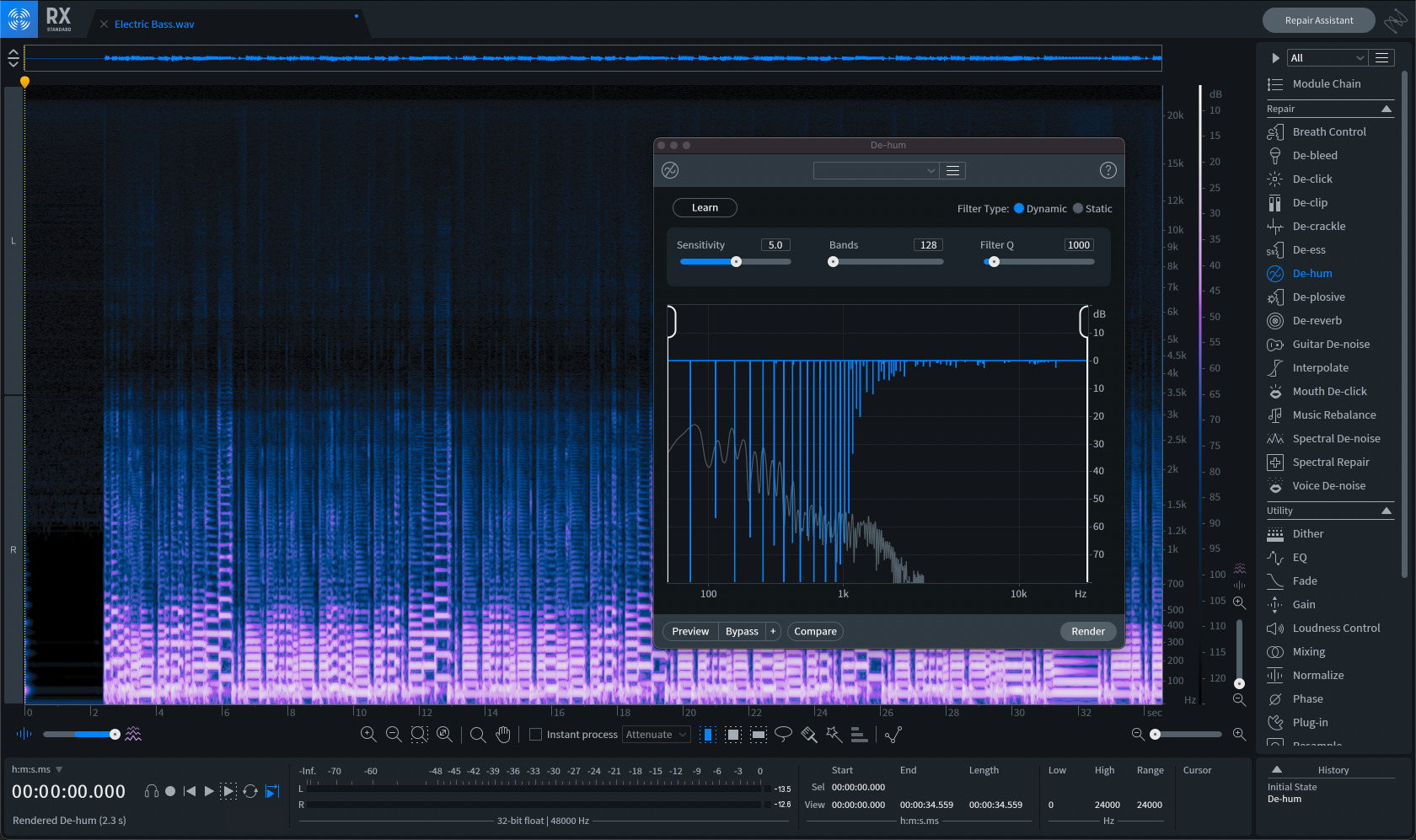
Task: Select the magic wand selection tool
Action: [834, 734]
